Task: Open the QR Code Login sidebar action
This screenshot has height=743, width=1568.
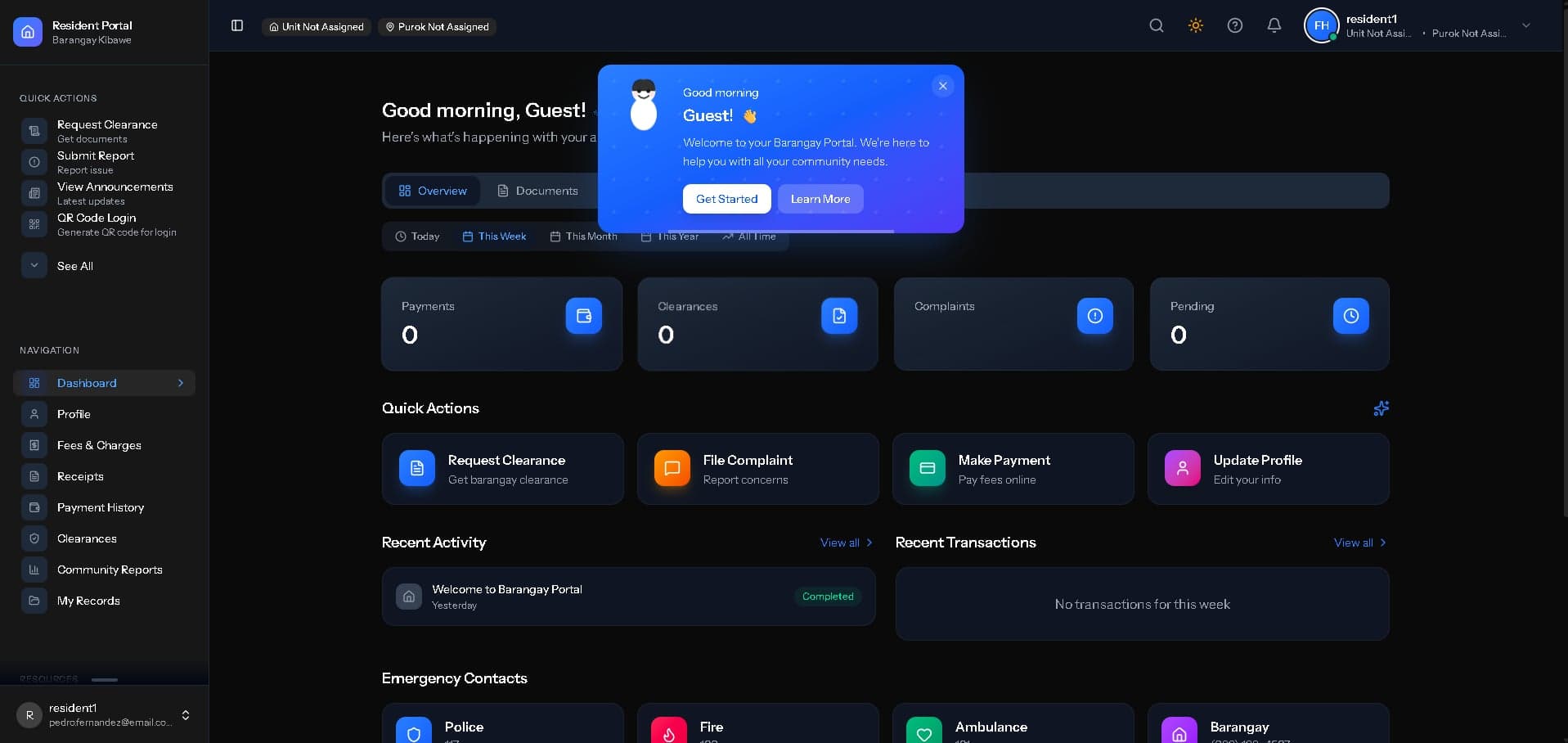Action: [104, 224]
